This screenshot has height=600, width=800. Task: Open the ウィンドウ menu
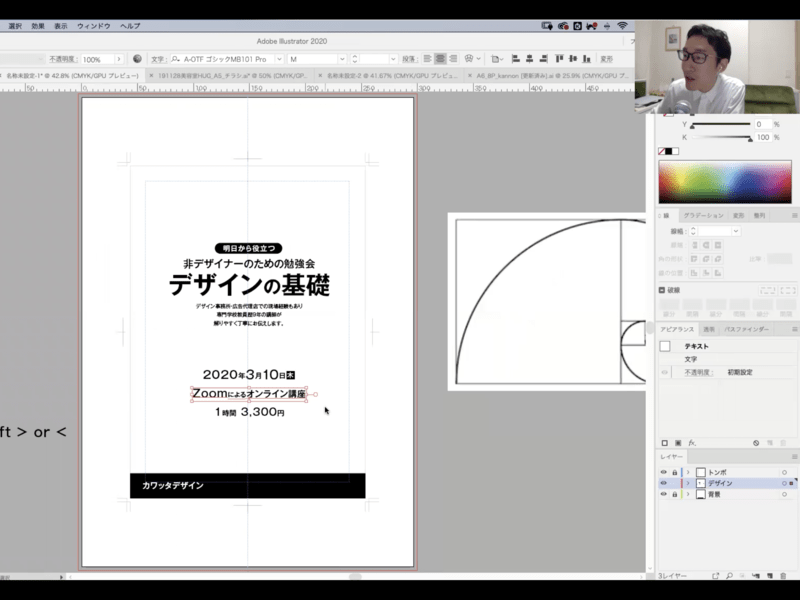(93, 25)
